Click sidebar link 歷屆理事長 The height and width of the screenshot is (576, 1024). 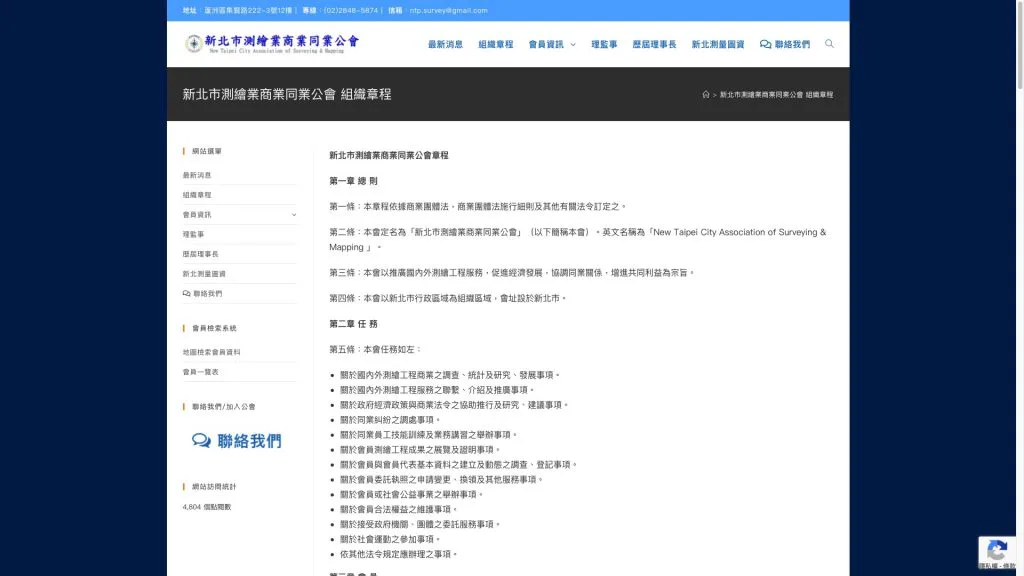[x=203, y=254]
